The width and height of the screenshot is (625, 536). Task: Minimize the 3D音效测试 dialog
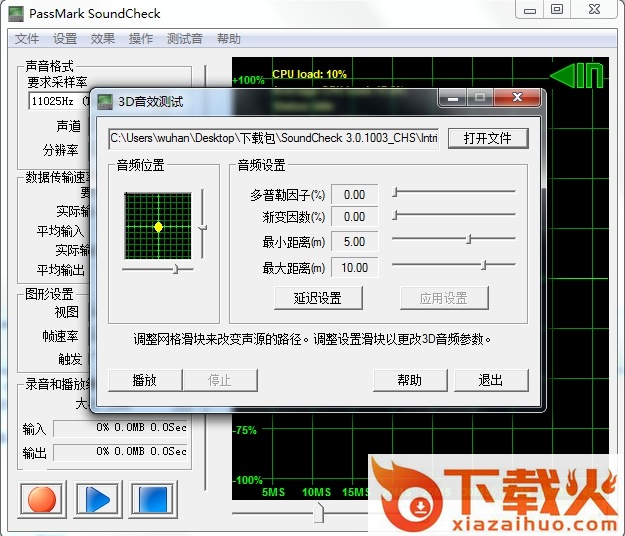pos(453,98)
